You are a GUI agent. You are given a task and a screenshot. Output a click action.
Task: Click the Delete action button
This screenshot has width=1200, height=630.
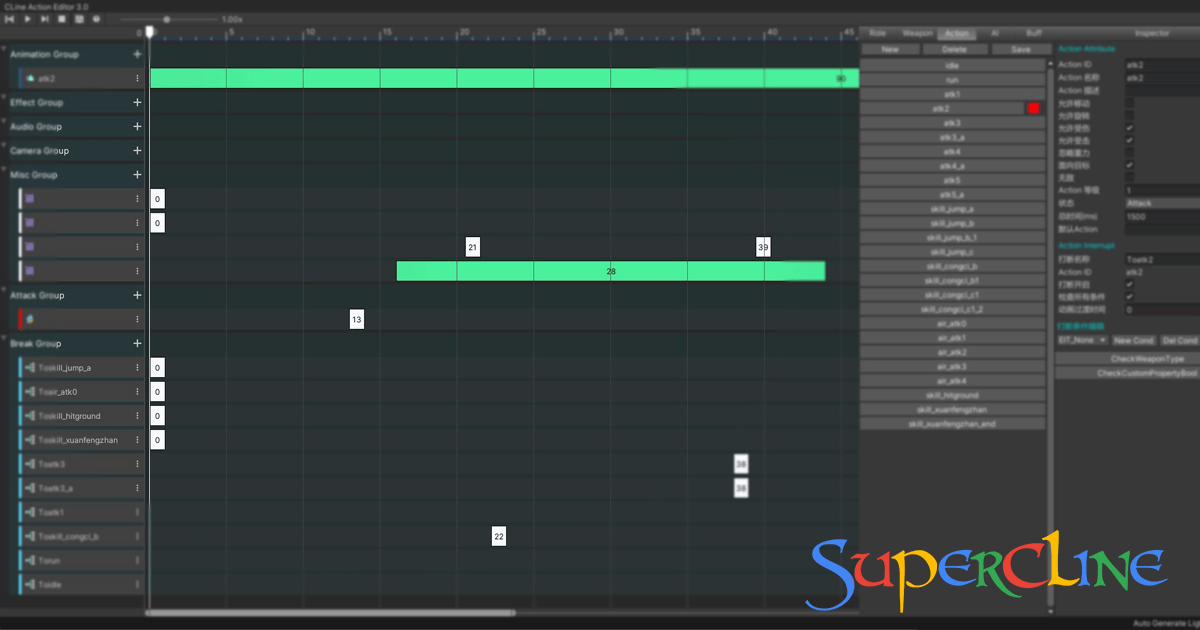coord(954,49)
